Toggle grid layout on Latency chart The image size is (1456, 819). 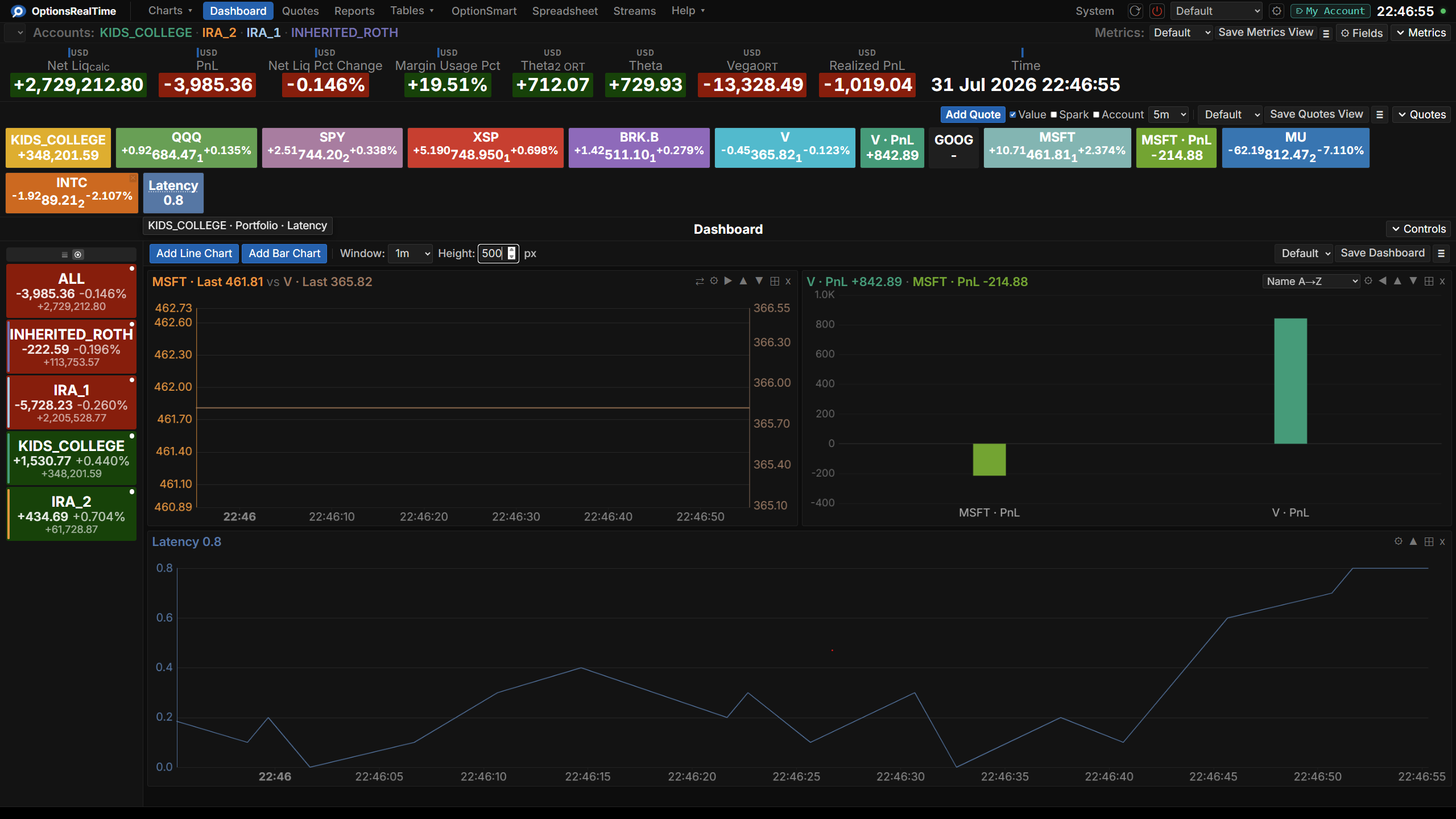click(x=1429, y=541)
